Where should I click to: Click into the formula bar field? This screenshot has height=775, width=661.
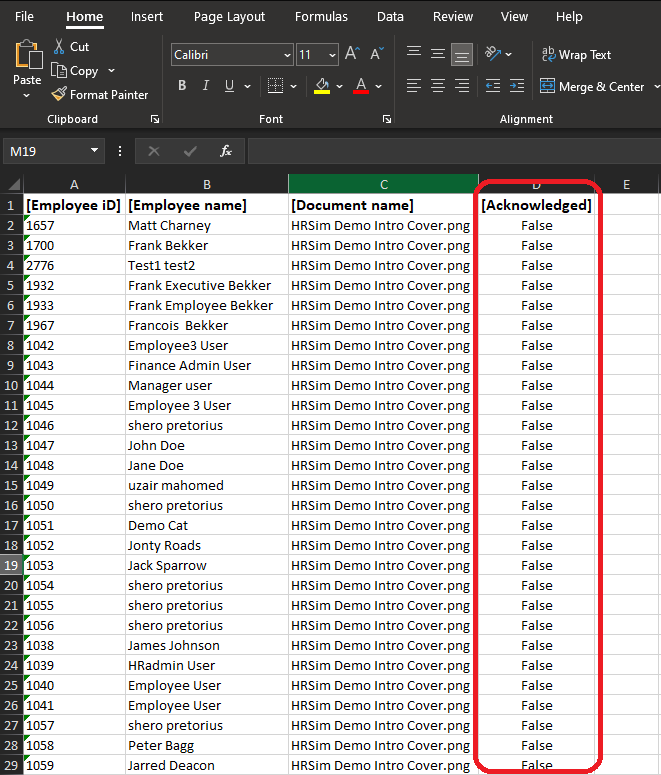pos(454,151)
